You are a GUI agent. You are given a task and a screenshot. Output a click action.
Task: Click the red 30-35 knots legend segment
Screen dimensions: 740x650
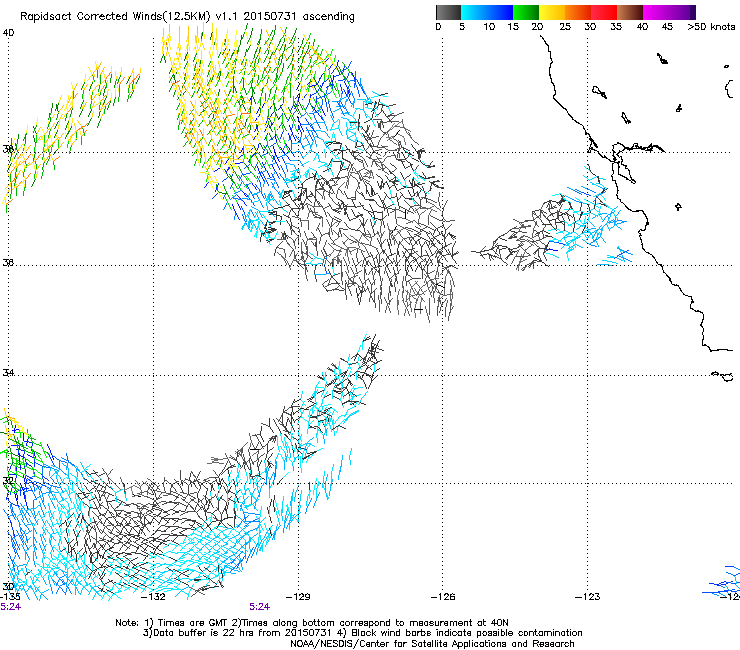tap(604, 12)
